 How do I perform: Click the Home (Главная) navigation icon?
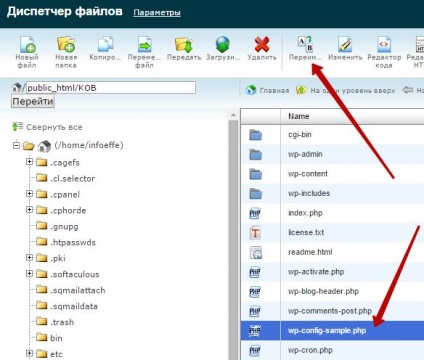[x=251, y=90]
